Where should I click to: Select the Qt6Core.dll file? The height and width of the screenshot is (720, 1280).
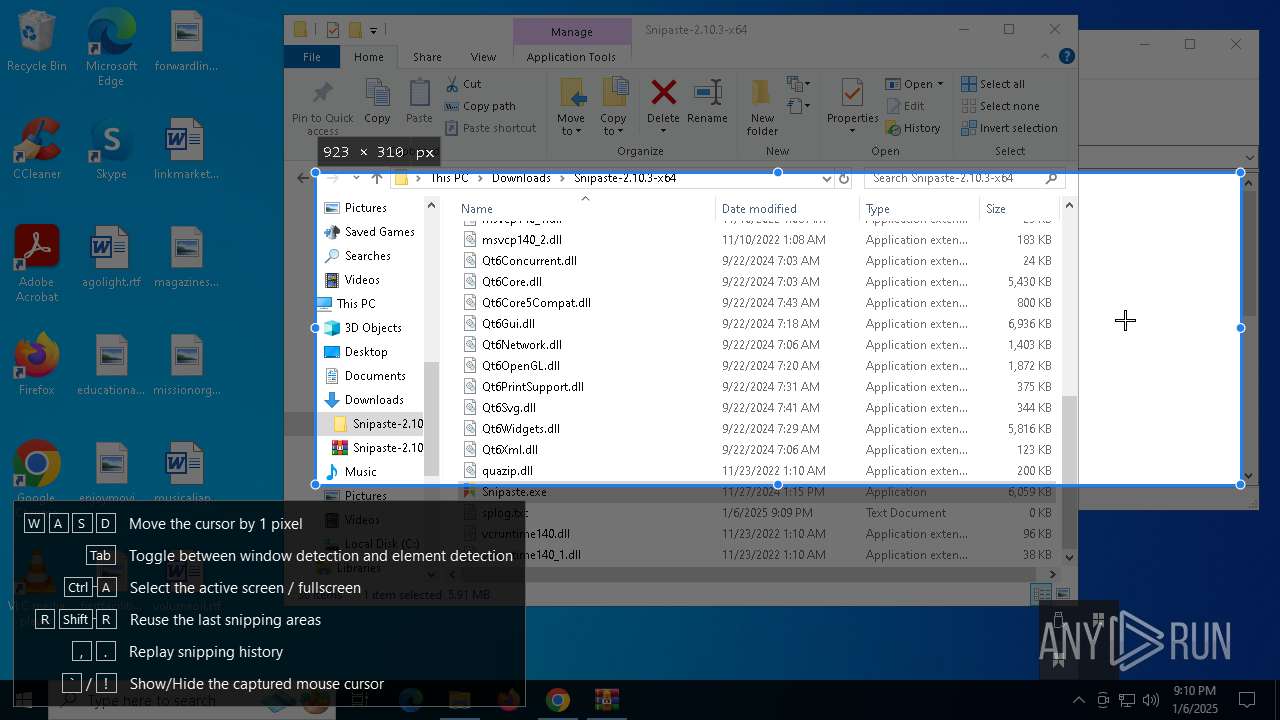(x=512, y=282)
